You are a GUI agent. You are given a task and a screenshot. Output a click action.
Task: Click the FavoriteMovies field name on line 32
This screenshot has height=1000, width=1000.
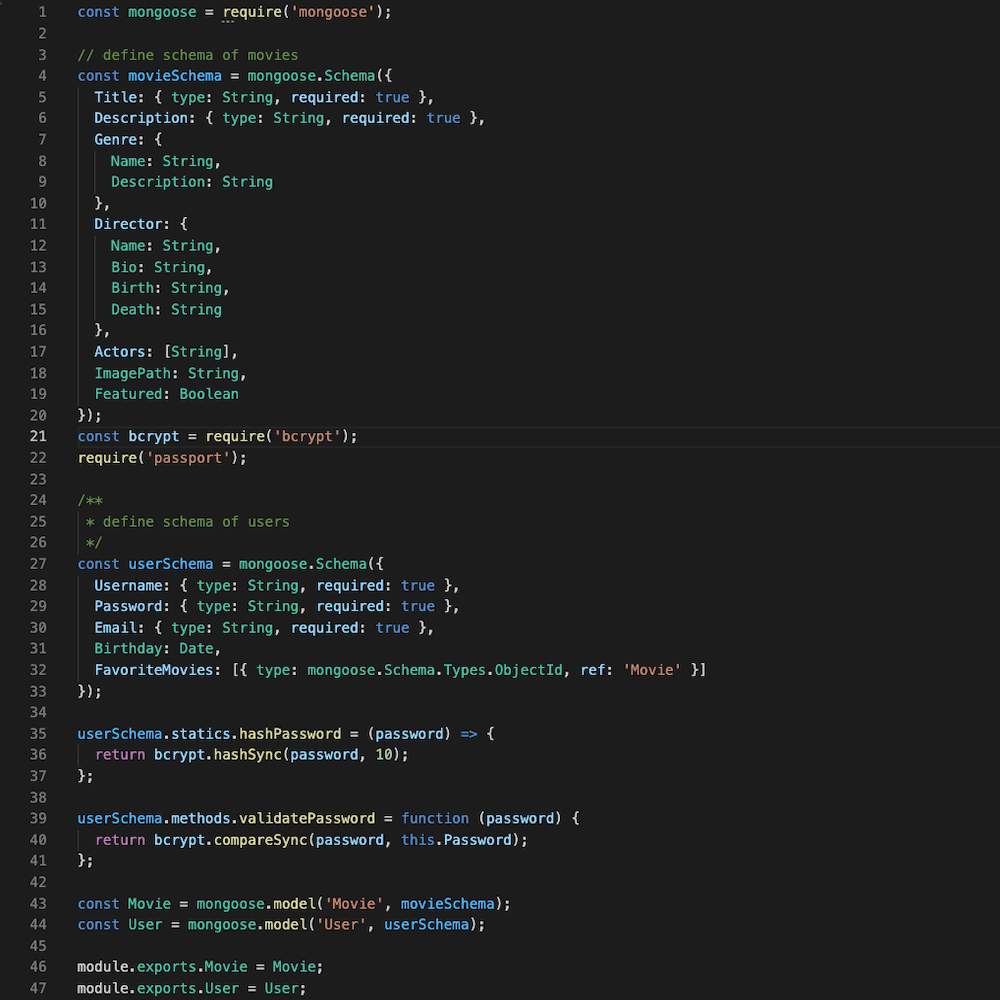coord(150,669)
